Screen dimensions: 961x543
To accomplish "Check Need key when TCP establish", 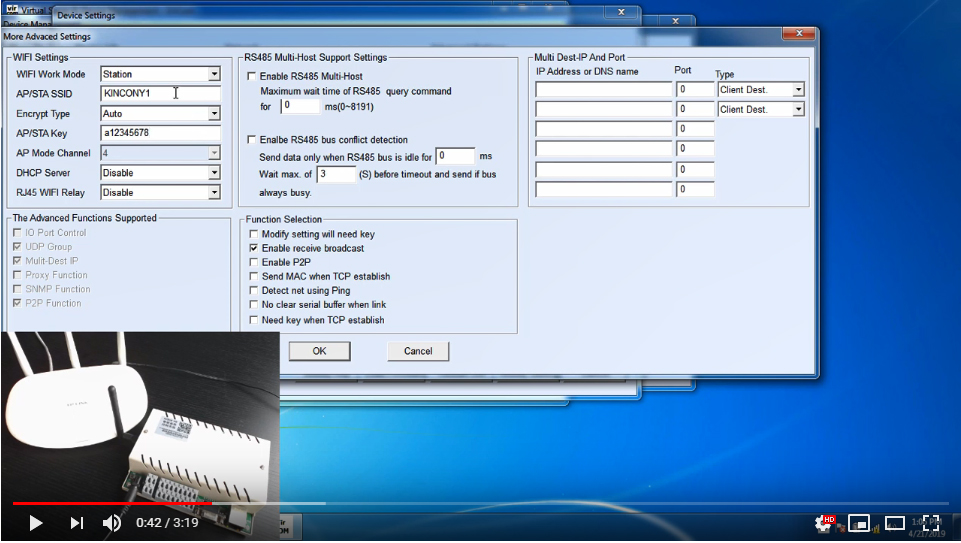I will pyautogui.click(x=254, y=320).
